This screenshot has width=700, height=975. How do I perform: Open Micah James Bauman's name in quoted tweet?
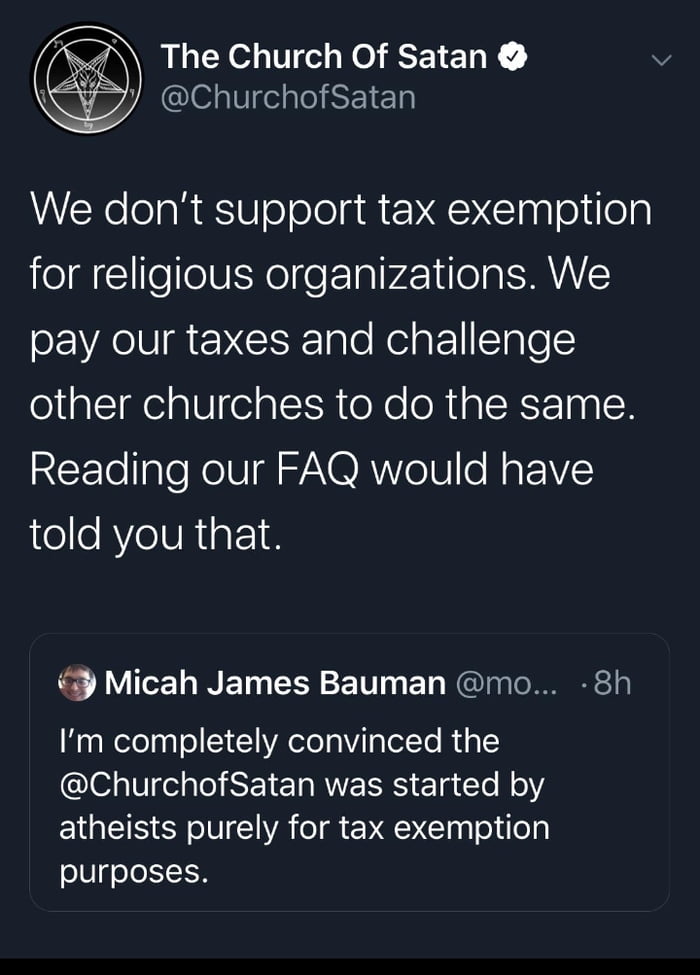tap(275, 683)
